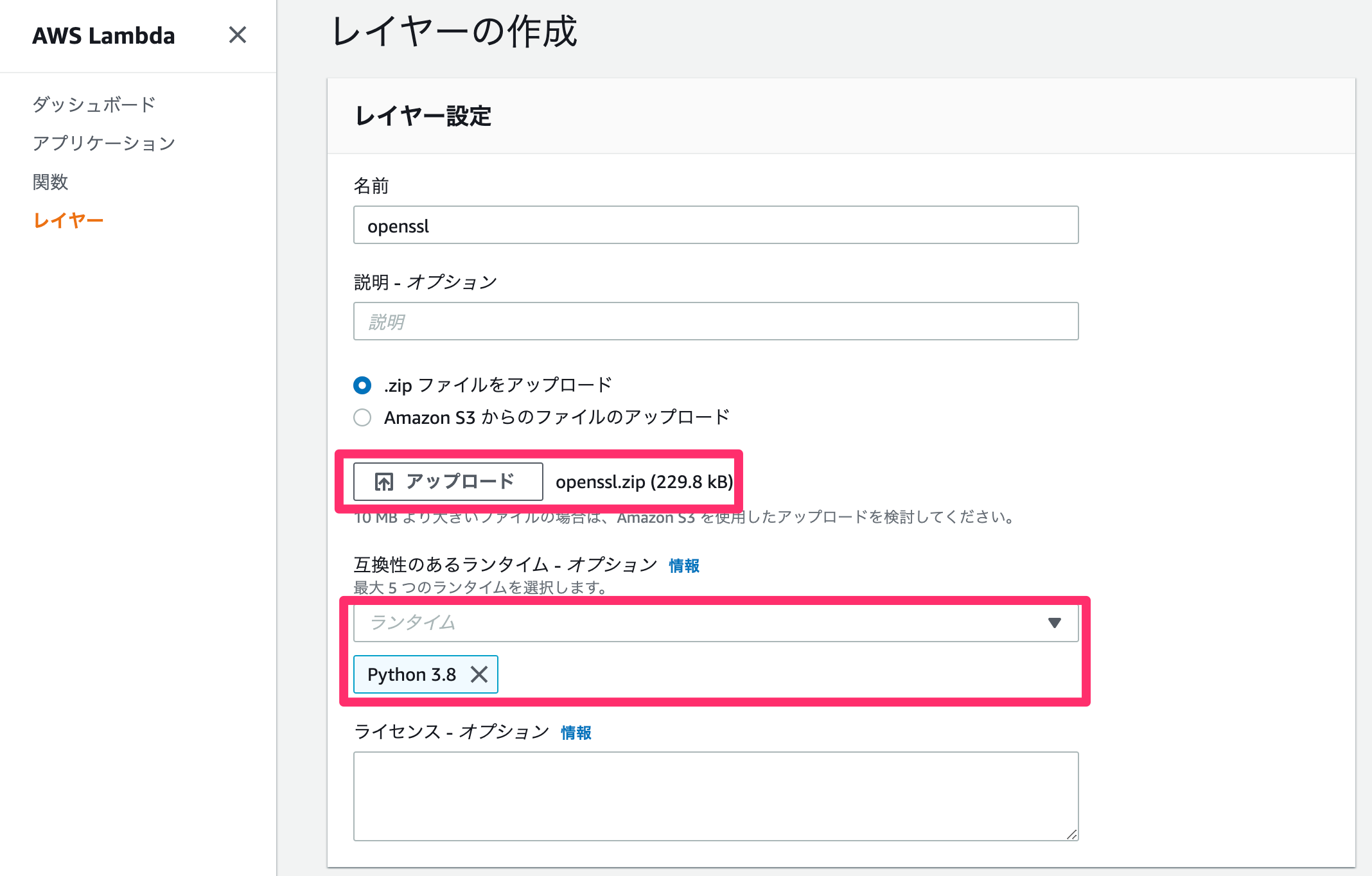Choose Amazon S3 からのファイルのアップロード option
Viewport: 1372px width, 876px height.
tap(362, 417)
